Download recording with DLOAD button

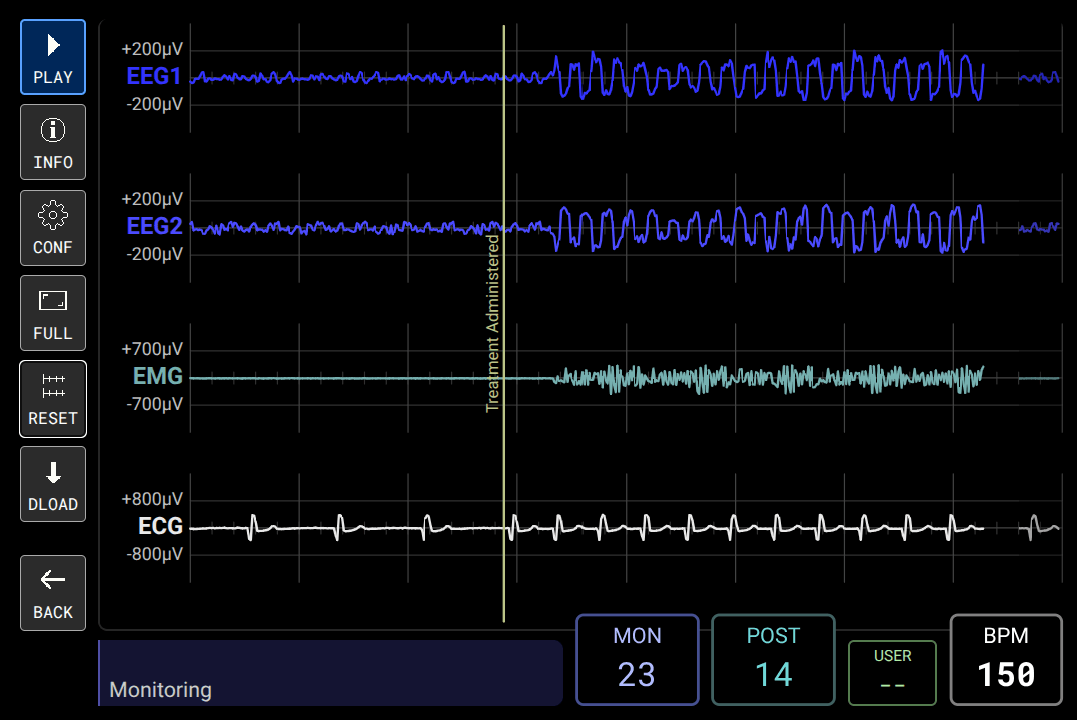53,484
